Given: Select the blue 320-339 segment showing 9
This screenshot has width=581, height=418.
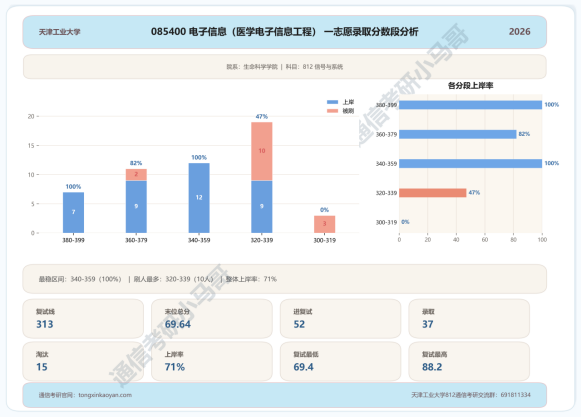Looking at the screenshot, I should pos(262,207).
